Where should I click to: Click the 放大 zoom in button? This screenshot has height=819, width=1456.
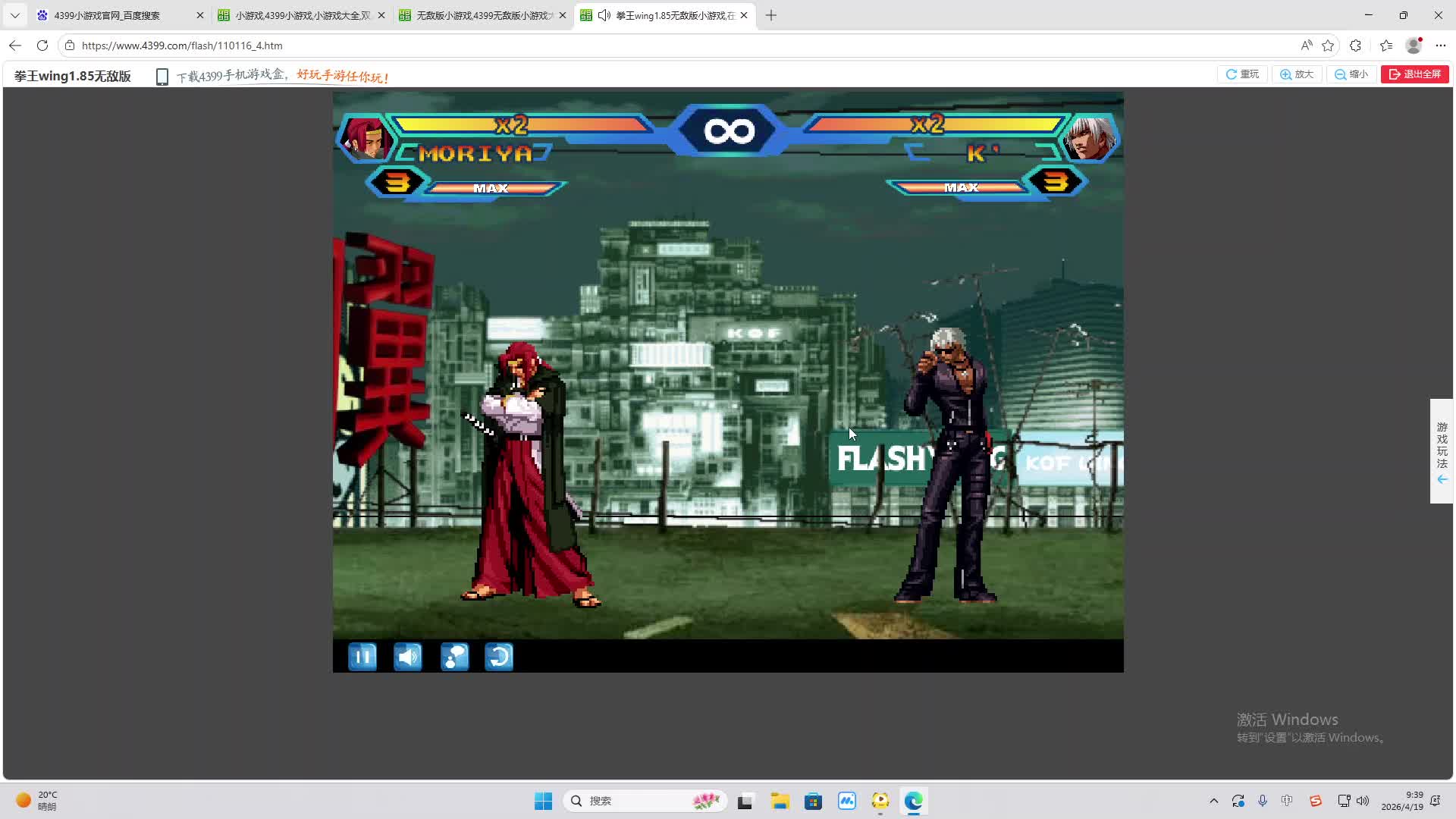pos(1297,74)
